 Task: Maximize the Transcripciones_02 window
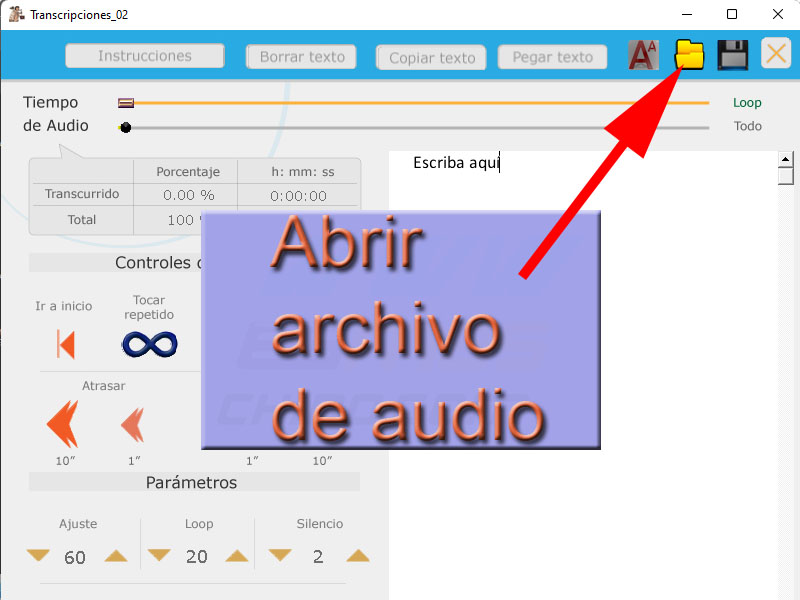point(732,14)
